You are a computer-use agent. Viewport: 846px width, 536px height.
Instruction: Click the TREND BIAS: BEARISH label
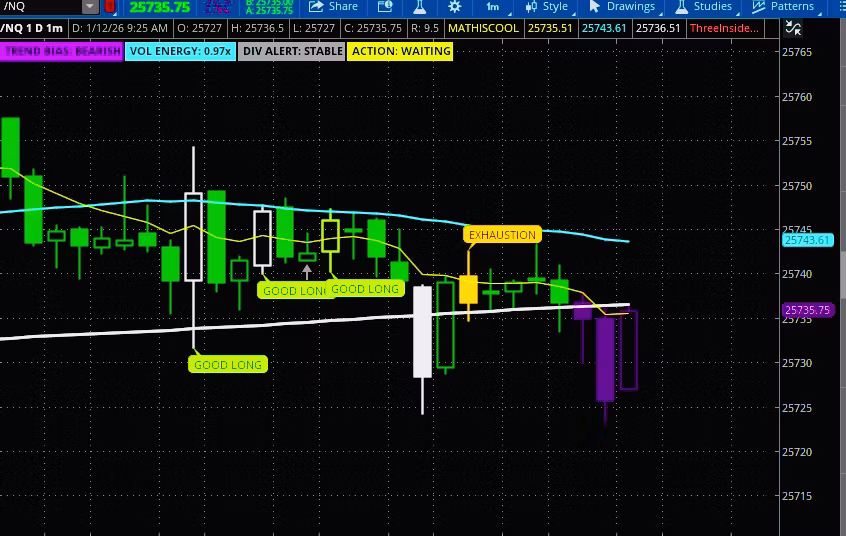[x=62, y=51]
